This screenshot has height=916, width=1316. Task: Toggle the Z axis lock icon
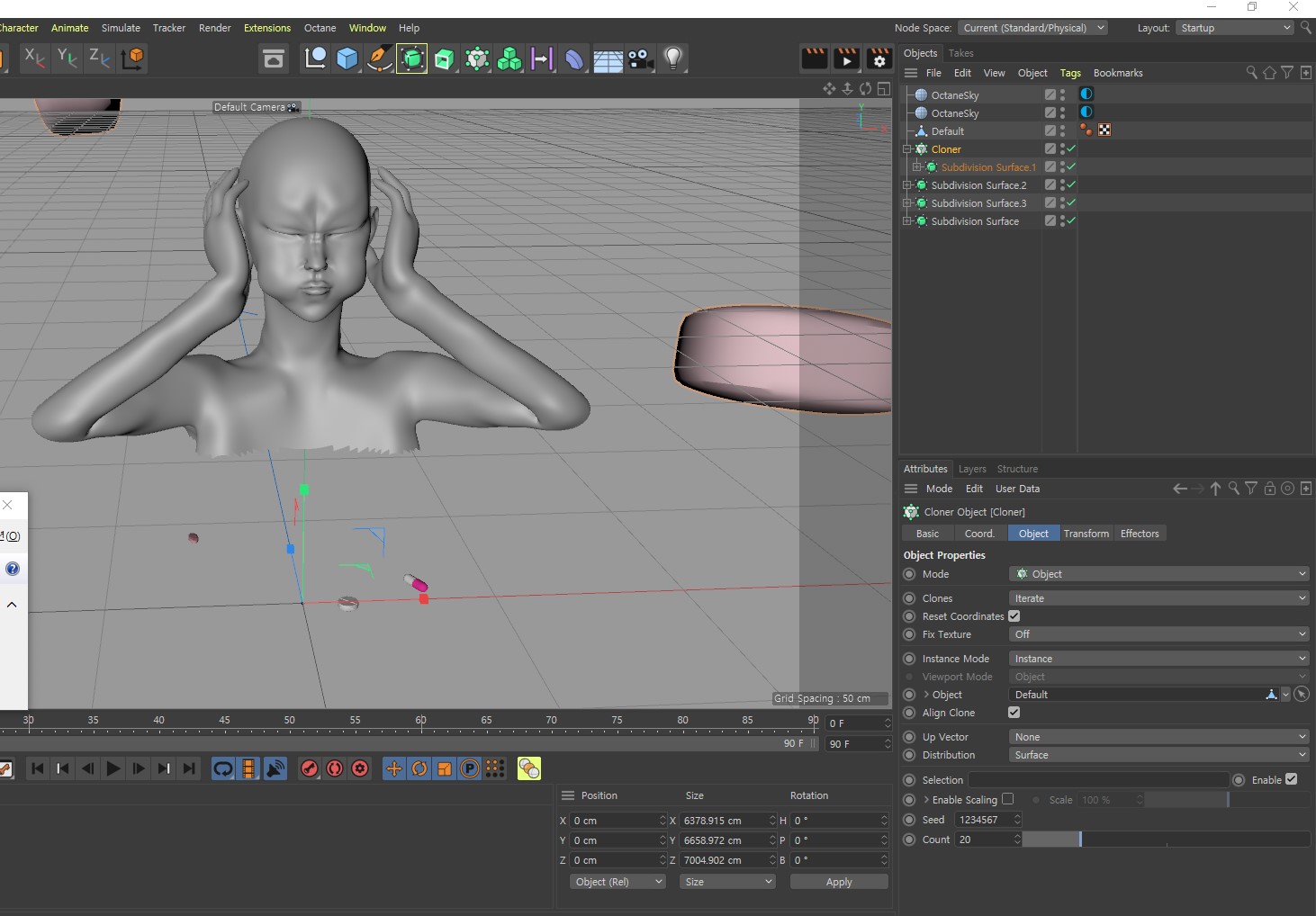[x=100, y=58]
